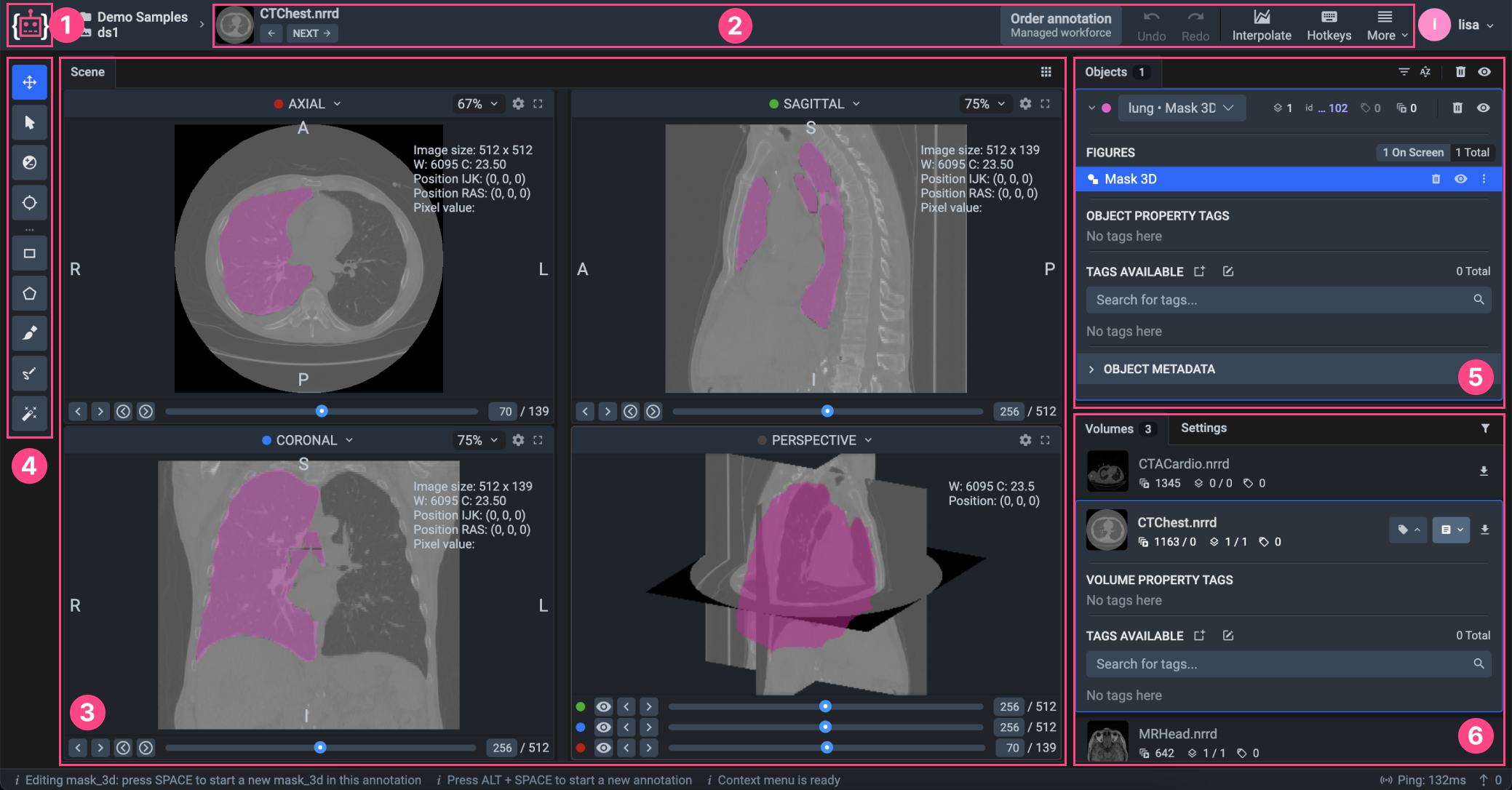Click the Order annotation button
The width and height of the screenshot is (1512, 790).
1060,25
